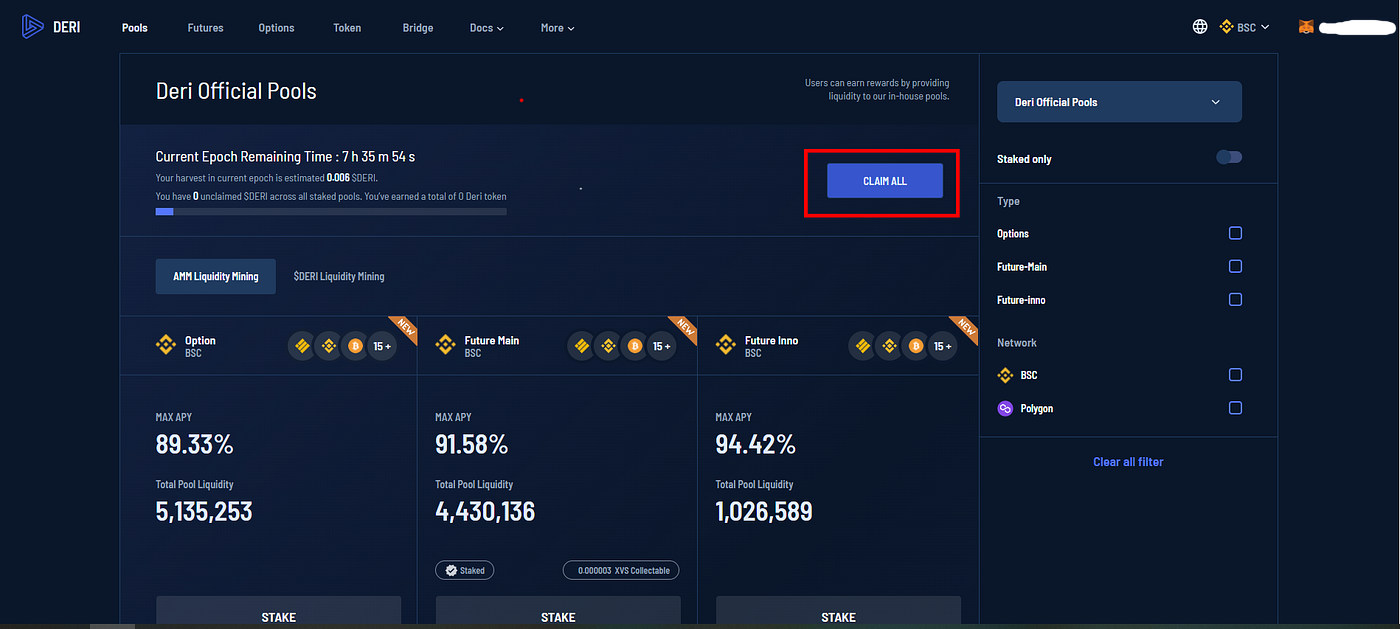Open the Futures page
This screenshot has width=1400, height=629.
pos(205,28)
